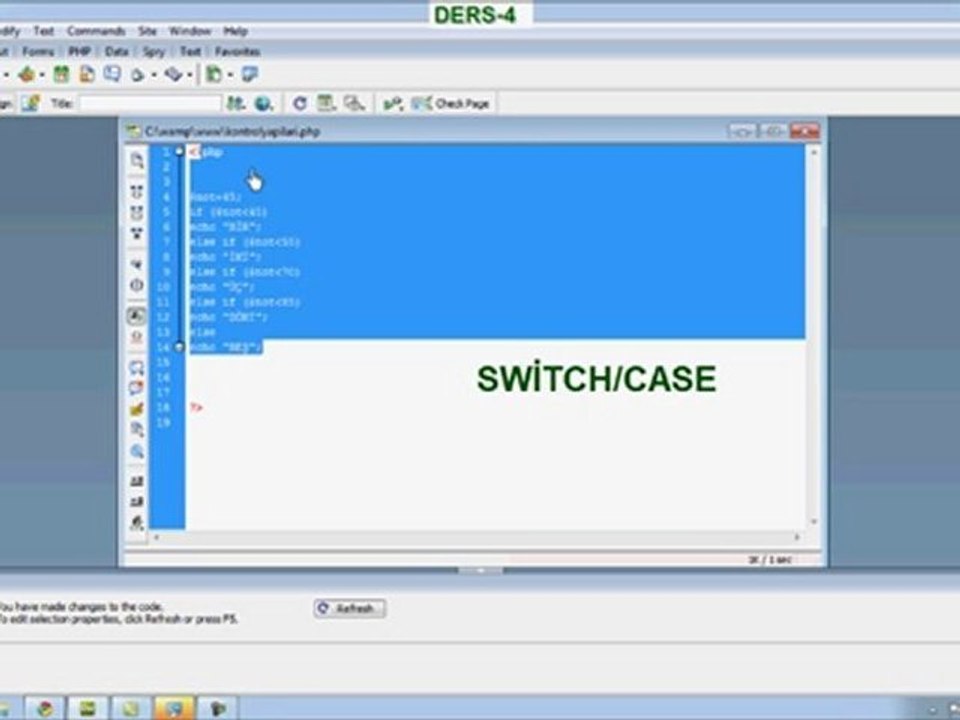
Task: Click the Visual aids icon
Action: coord(354,103)
